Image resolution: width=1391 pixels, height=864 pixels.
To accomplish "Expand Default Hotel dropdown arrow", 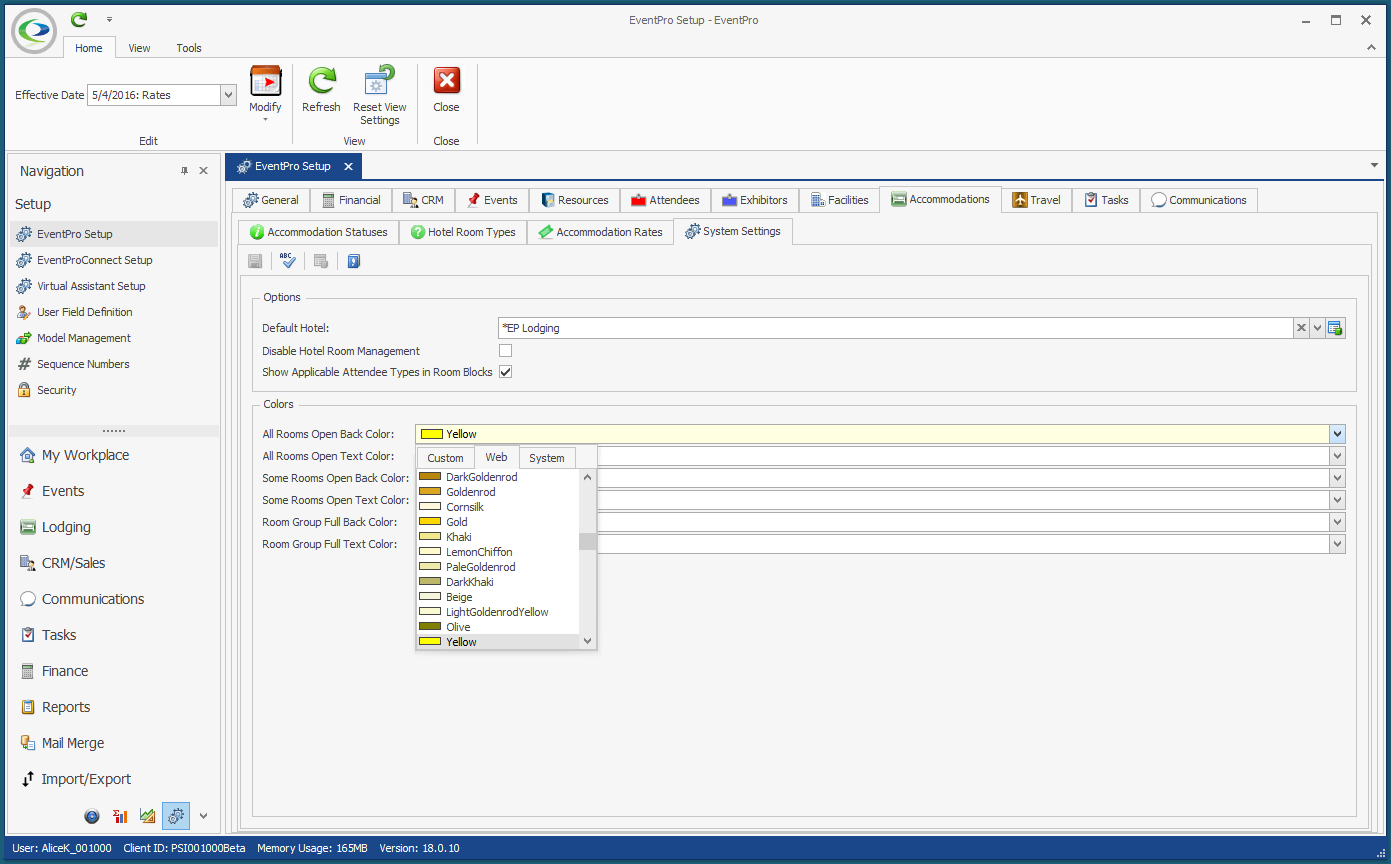I will tap(1318, 328).
